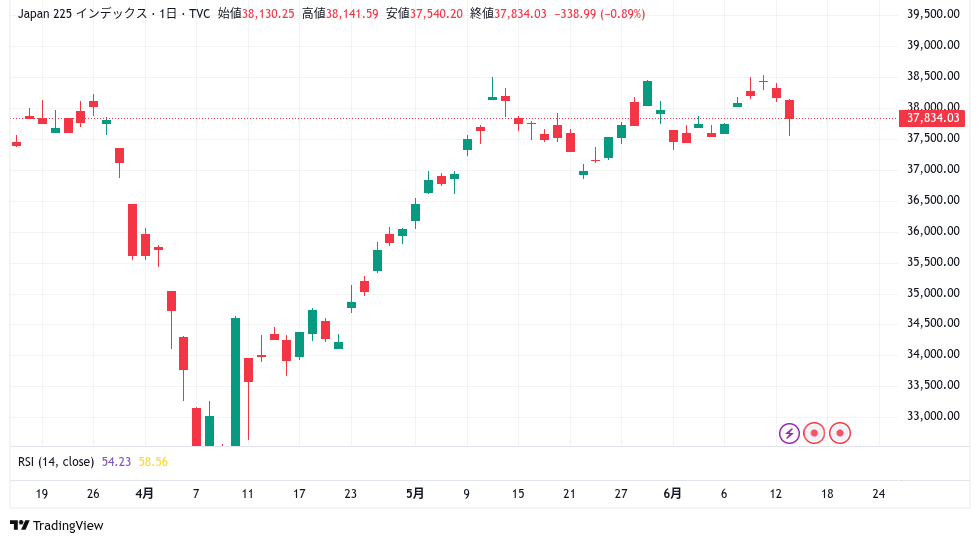Click the RSI (14, close) indicator label
The height and width of the screenshot is (543, 980).
pyautogui.click(x=56, y=462)
